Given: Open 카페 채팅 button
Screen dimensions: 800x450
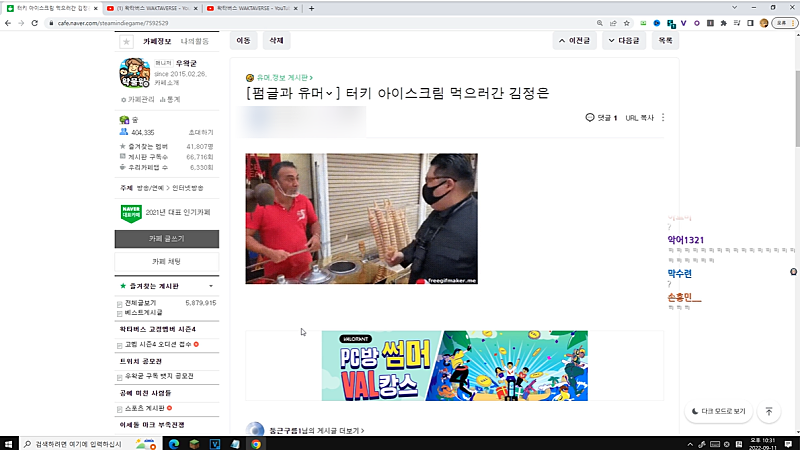Looking at the screenshot, I should click(167, 262).
